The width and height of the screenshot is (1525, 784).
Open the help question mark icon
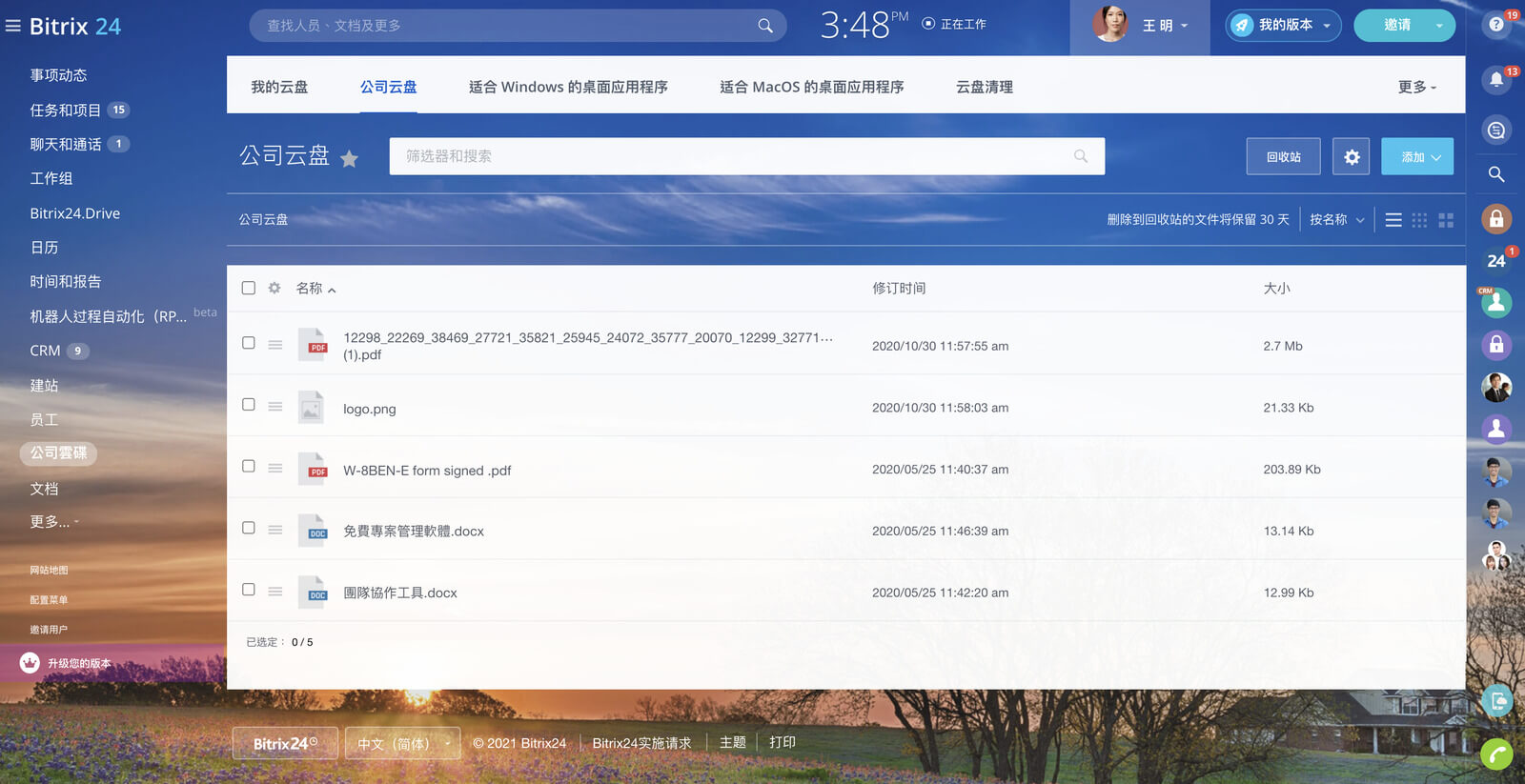1496,25
